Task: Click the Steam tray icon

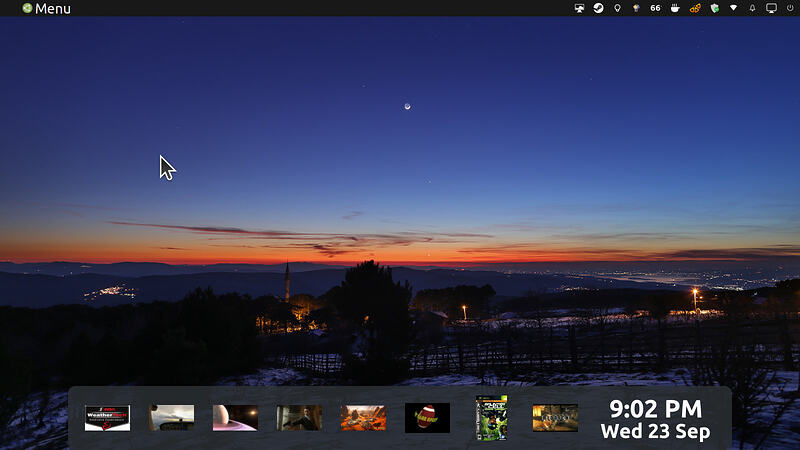Action: tap(598, 8)
